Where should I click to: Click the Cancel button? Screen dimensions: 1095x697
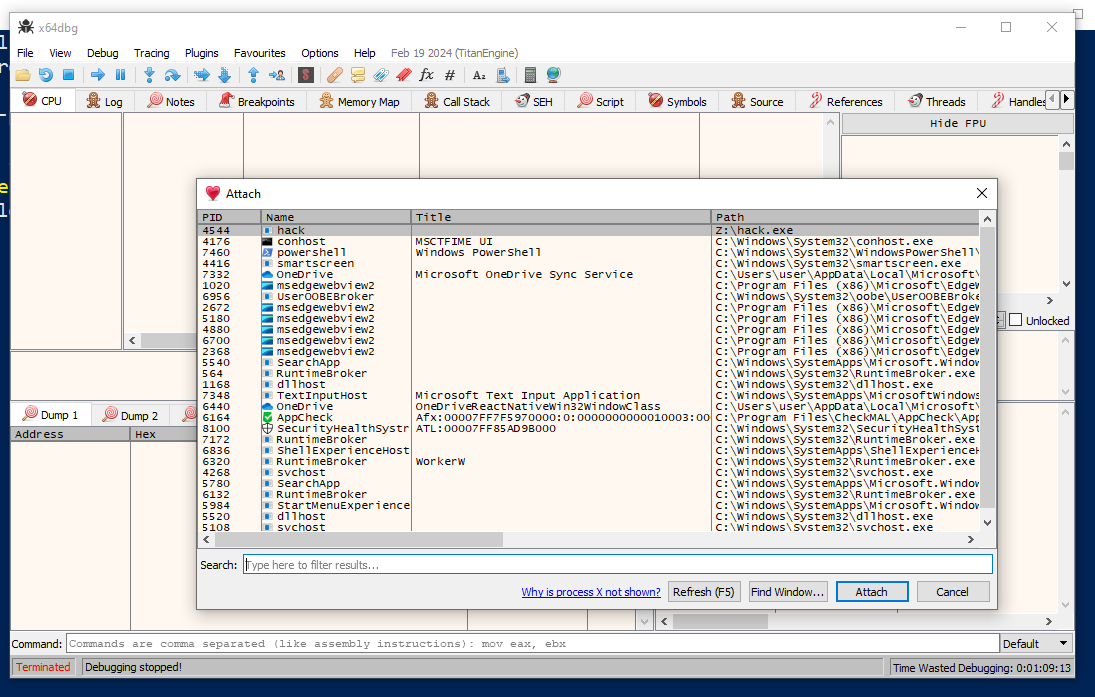tap(953, 592)
